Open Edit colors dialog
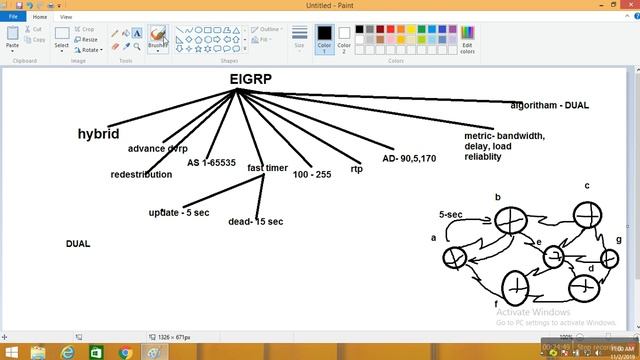Screen dimensions: 640x360 coord(467,40)
